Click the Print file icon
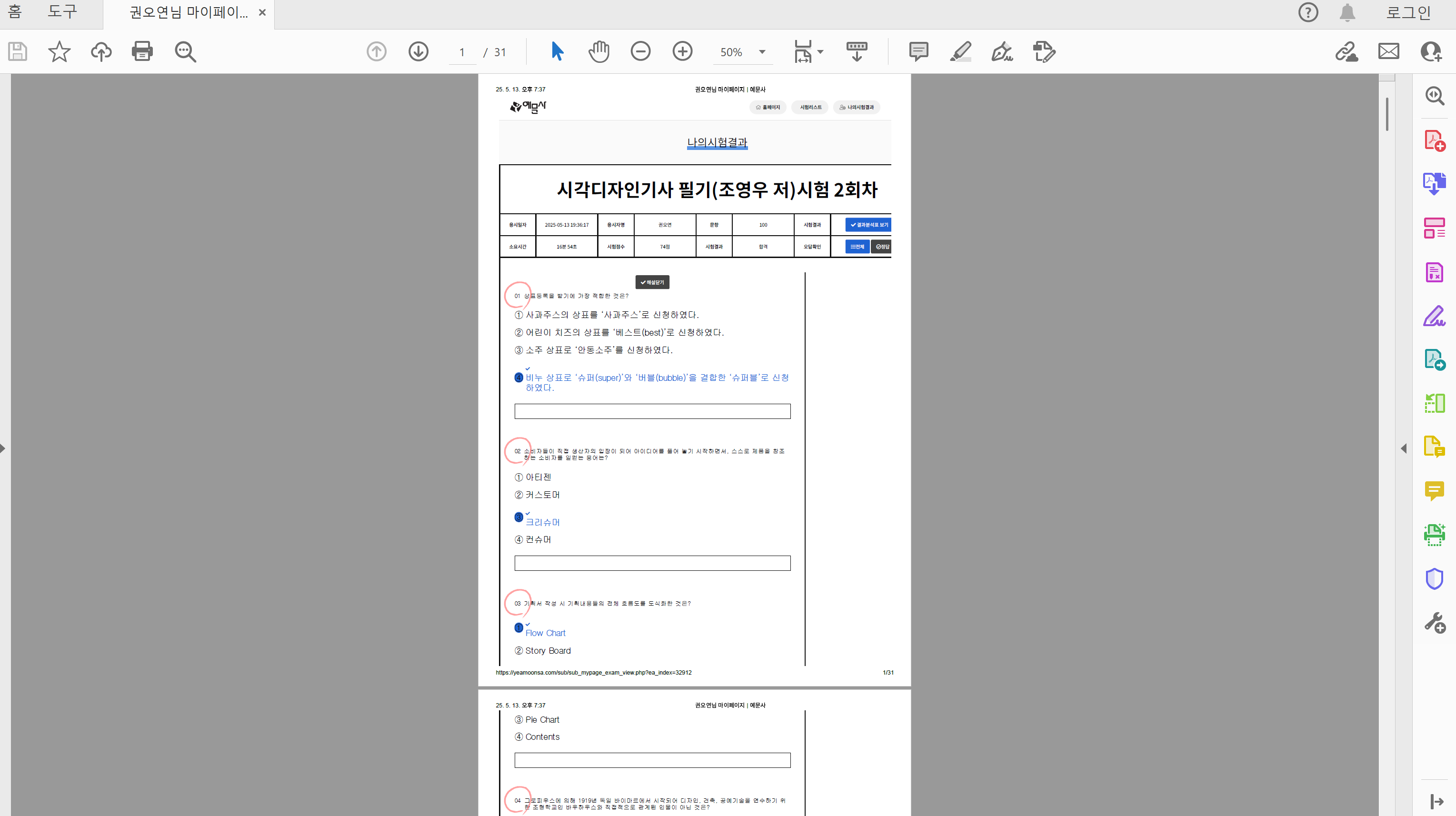 click(142, 51)
